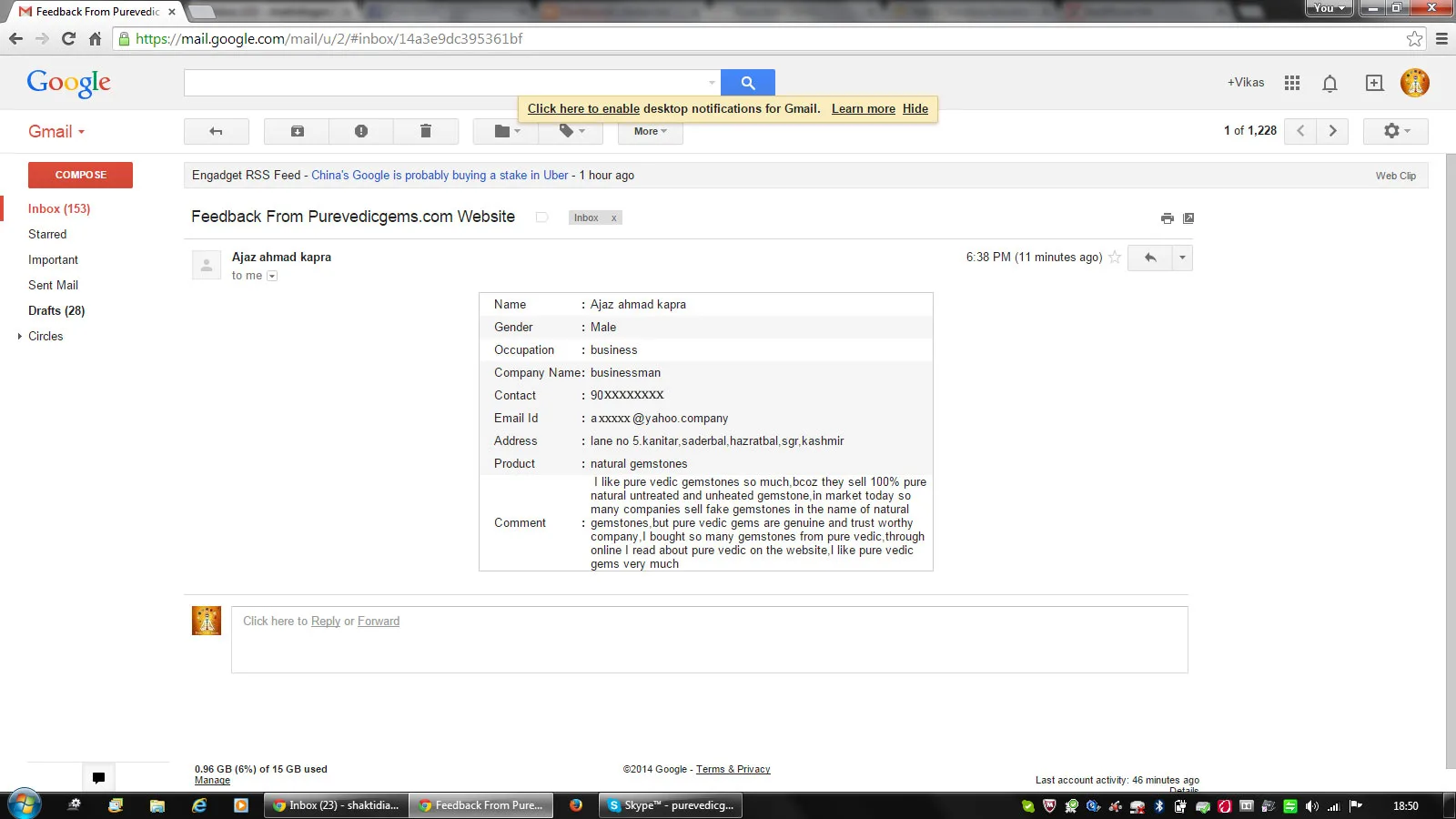Open the Engadget web clip headline link
Screen dimensions: 1456x819
tap(440, 175)
